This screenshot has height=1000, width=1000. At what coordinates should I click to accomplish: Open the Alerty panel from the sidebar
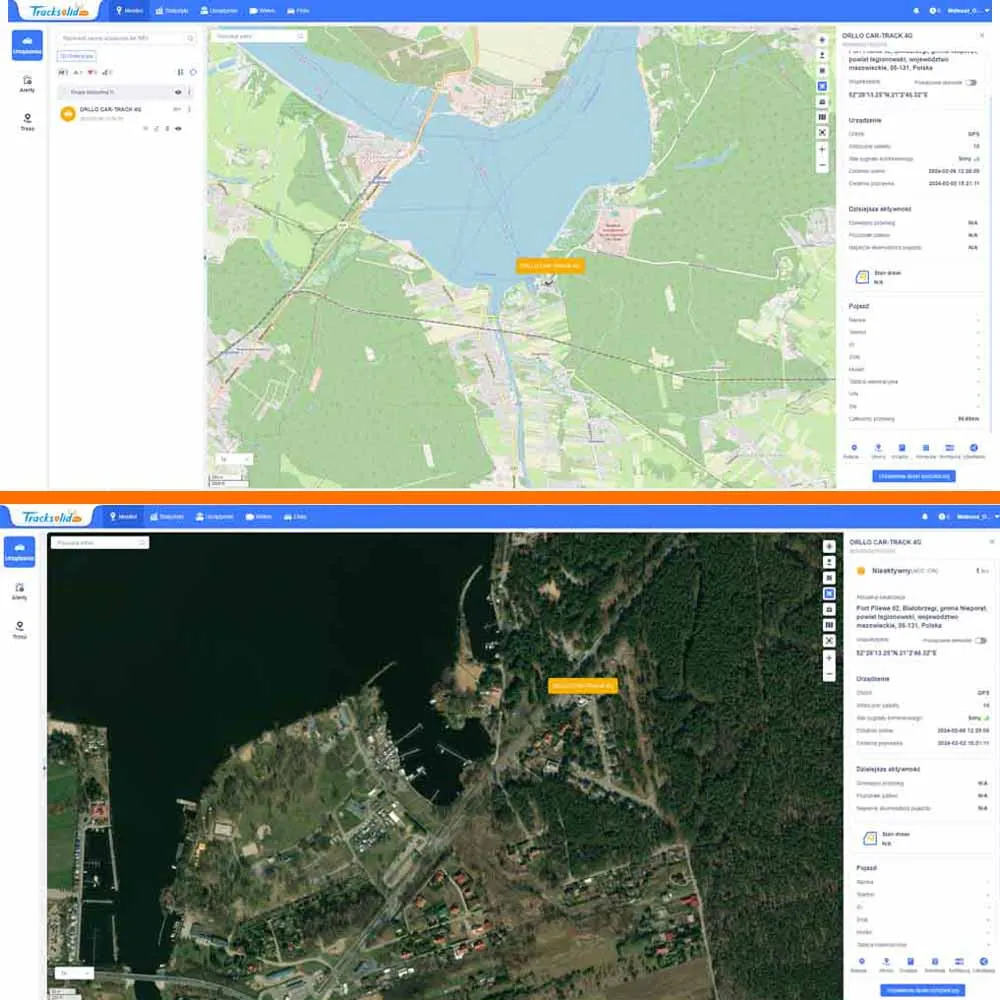pyautogui.click(x=26, y=86)
